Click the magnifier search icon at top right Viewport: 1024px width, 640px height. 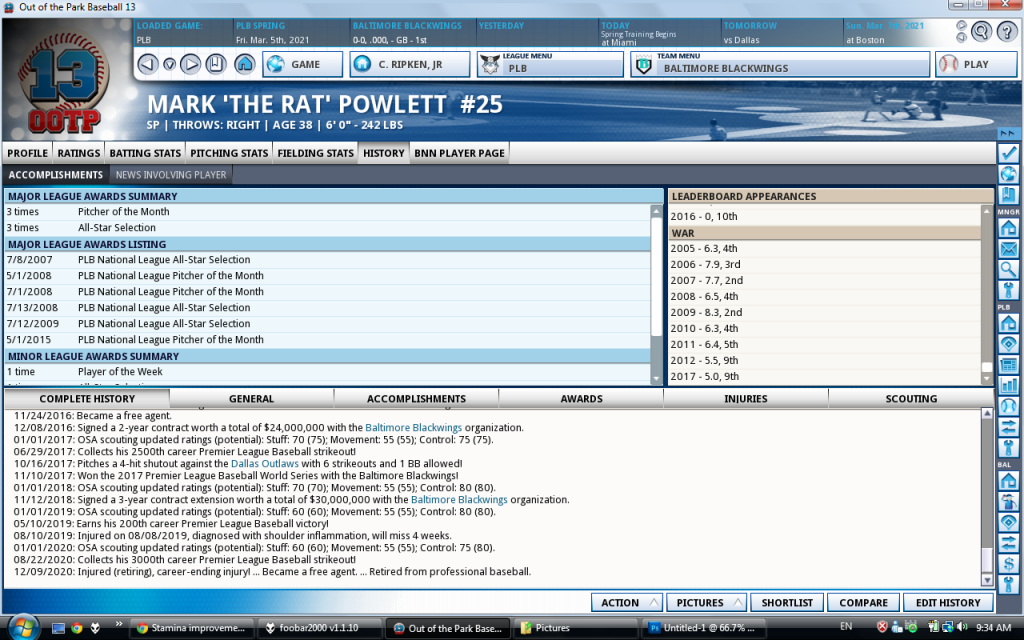coord(980,31)
